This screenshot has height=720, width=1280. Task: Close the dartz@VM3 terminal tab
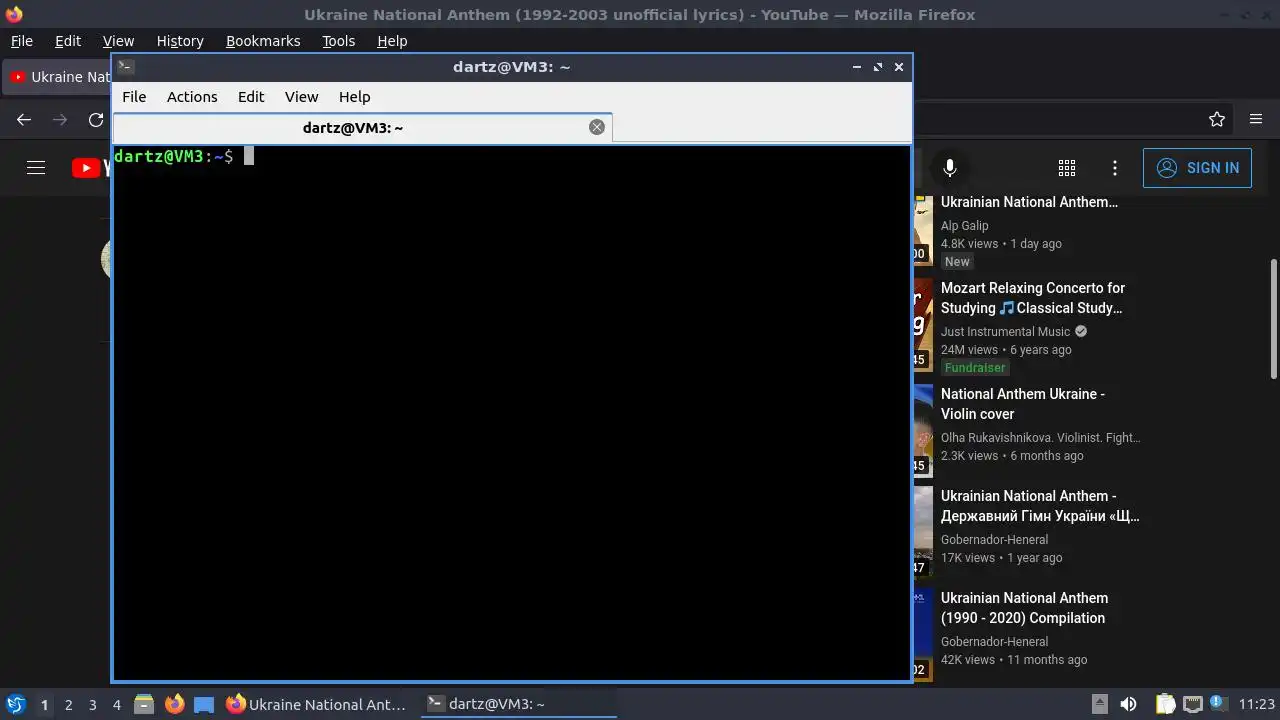click(597, 127)
